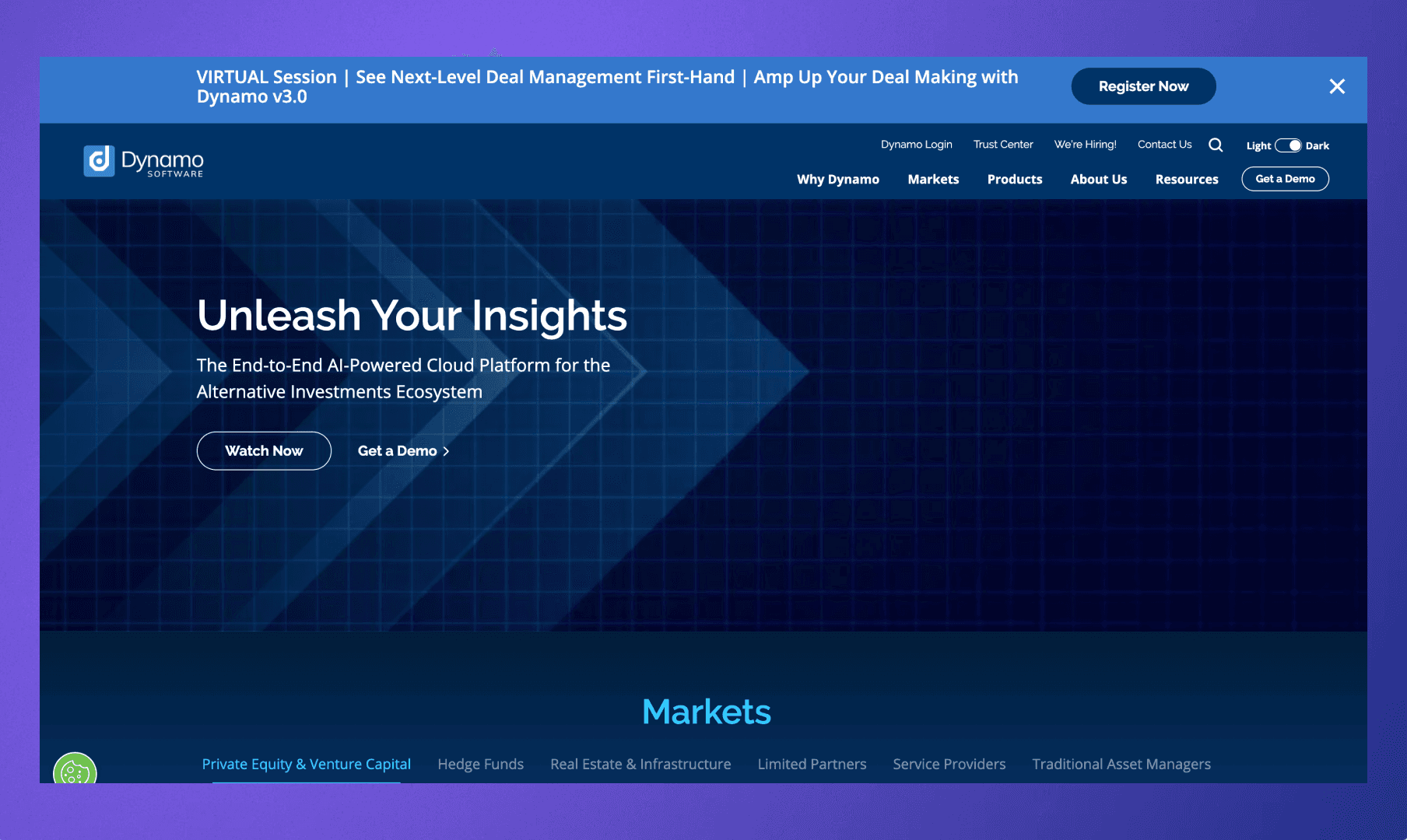The width and height of the screenshot is (1407, 840).
Task: Click the Dark label beside the switch
Action: (x=1318, y=146)
